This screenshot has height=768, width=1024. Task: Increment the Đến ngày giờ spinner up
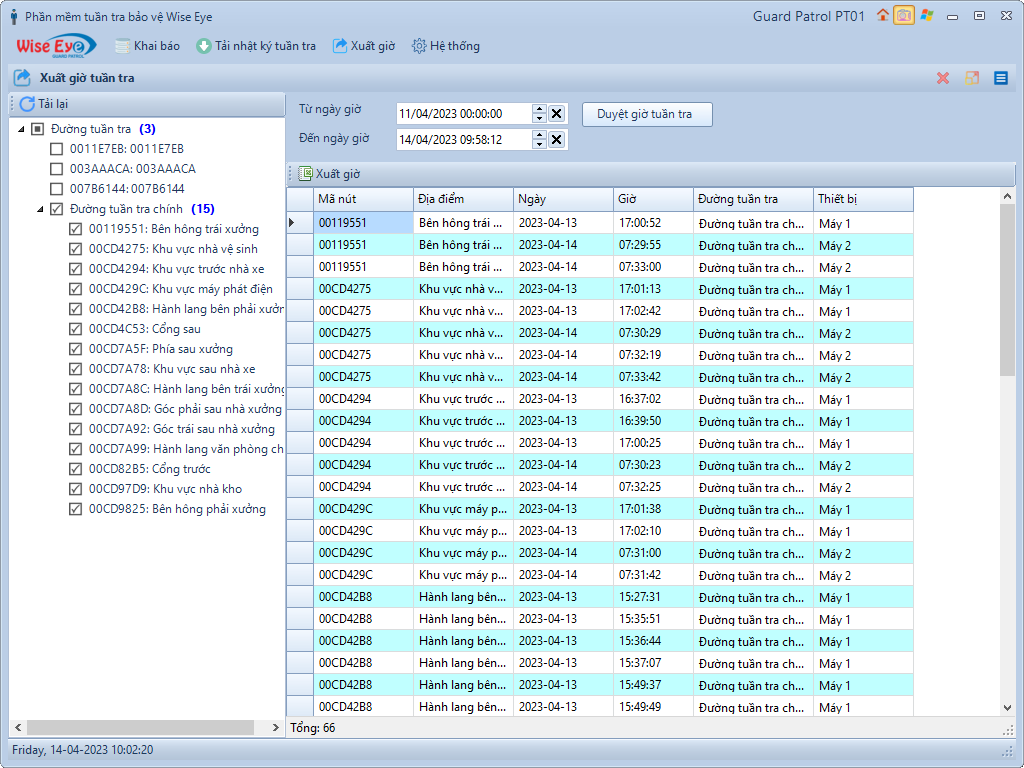click(540, 135)
